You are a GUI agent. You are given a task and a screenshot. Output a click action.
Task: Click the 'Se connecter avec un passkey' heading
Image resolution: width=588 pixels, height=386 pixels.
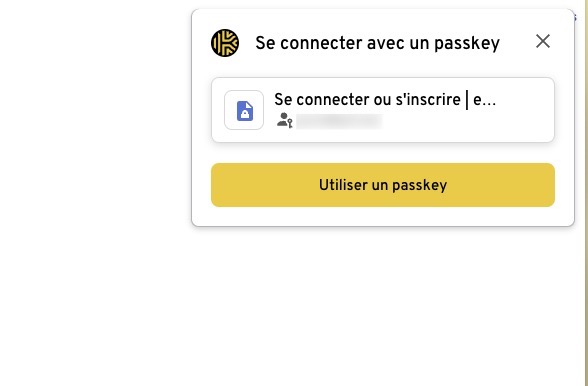377,43
